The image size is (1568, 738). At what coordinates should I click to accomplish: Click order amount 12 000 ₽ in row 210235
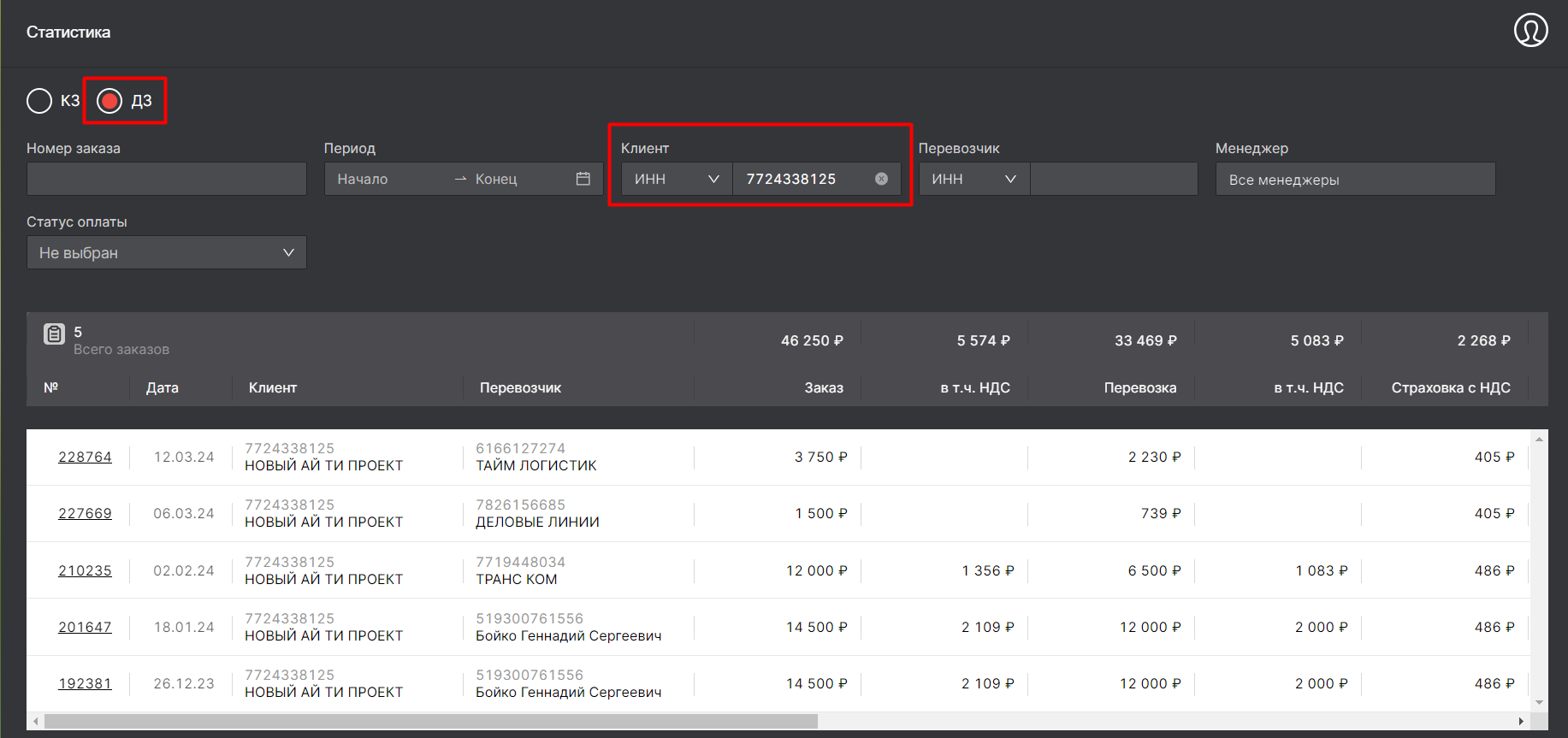point(817,570)
